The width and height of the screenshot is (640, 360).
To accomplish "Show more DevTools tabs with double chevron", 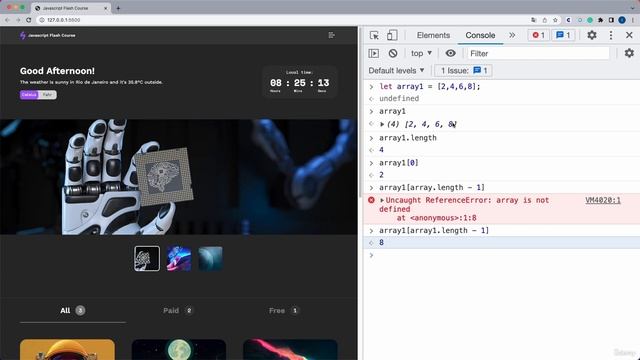I will click(x=512, y=36).
